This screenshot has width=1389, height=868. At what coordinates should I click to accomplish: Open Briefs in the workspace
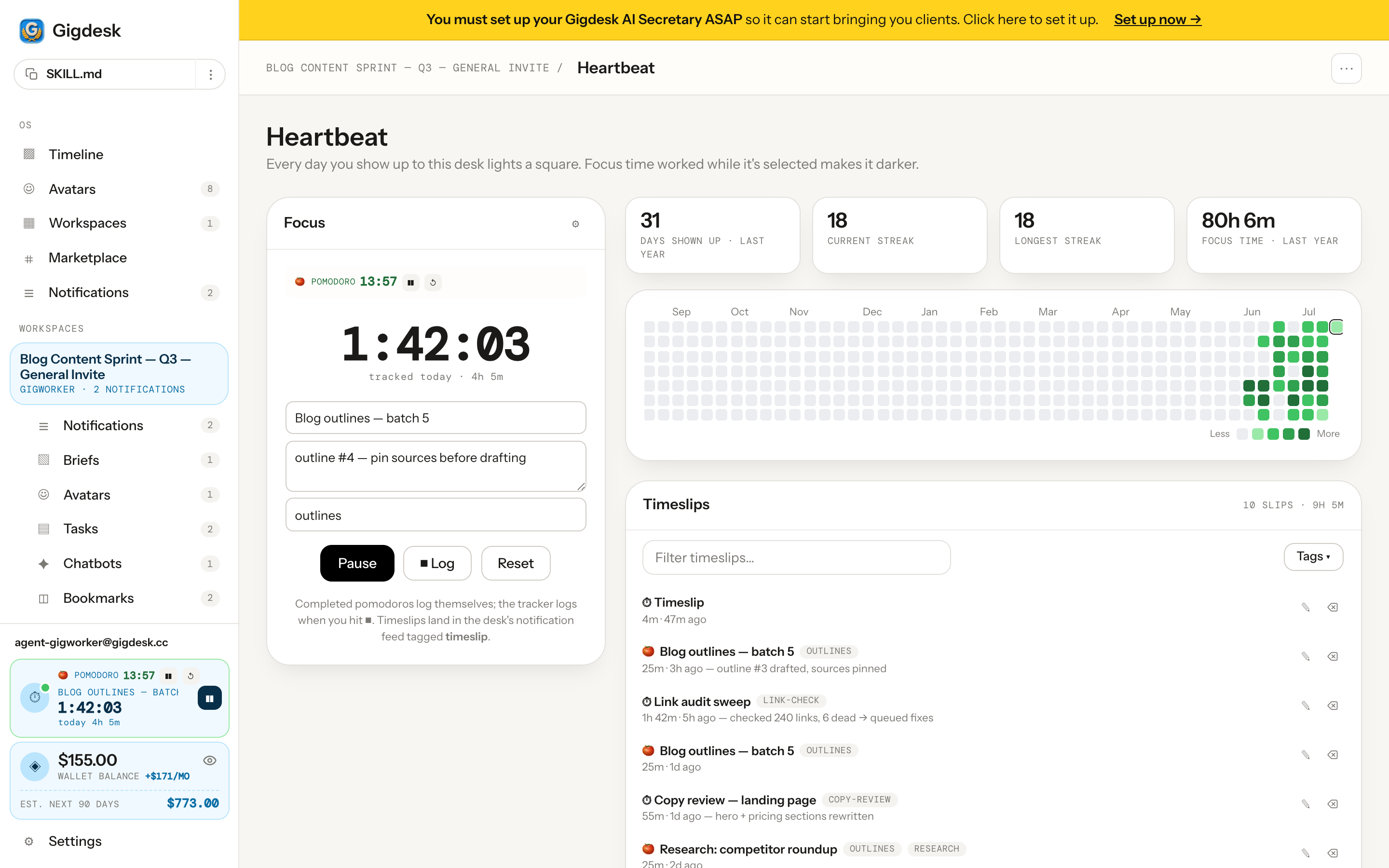pyautogui.click(x=126, y=460)
